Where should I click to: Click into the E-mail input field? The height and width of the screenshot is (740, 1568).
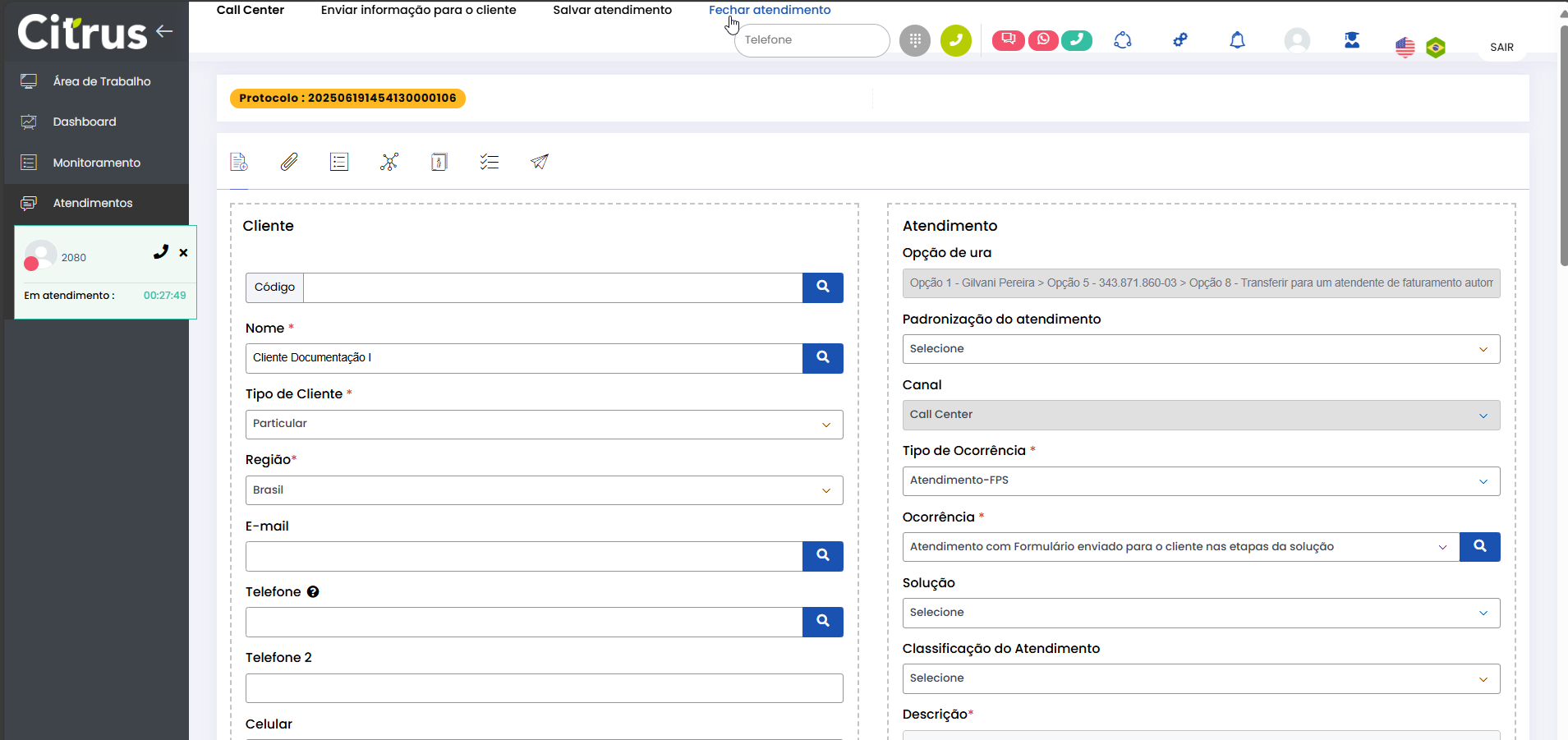523,556
